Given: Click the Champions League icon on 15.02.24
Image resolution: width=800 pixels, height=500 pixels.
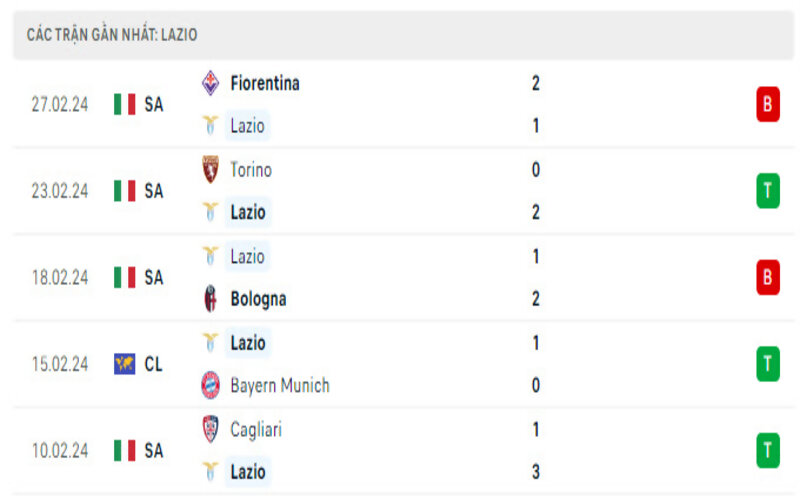Looking at the screenshot, I should coord(124,364).
